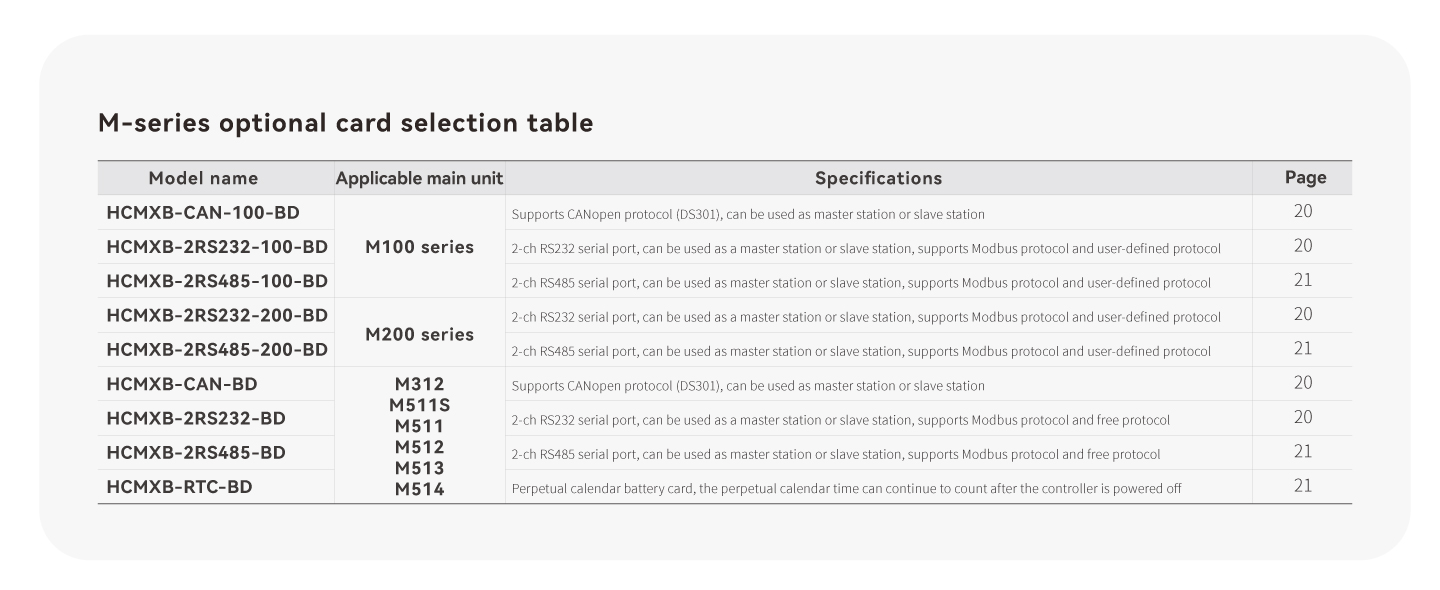Click the HCMXB-2RS485-200-BD entry
The height and width of the screenshot is (590, 1440).
217,349
